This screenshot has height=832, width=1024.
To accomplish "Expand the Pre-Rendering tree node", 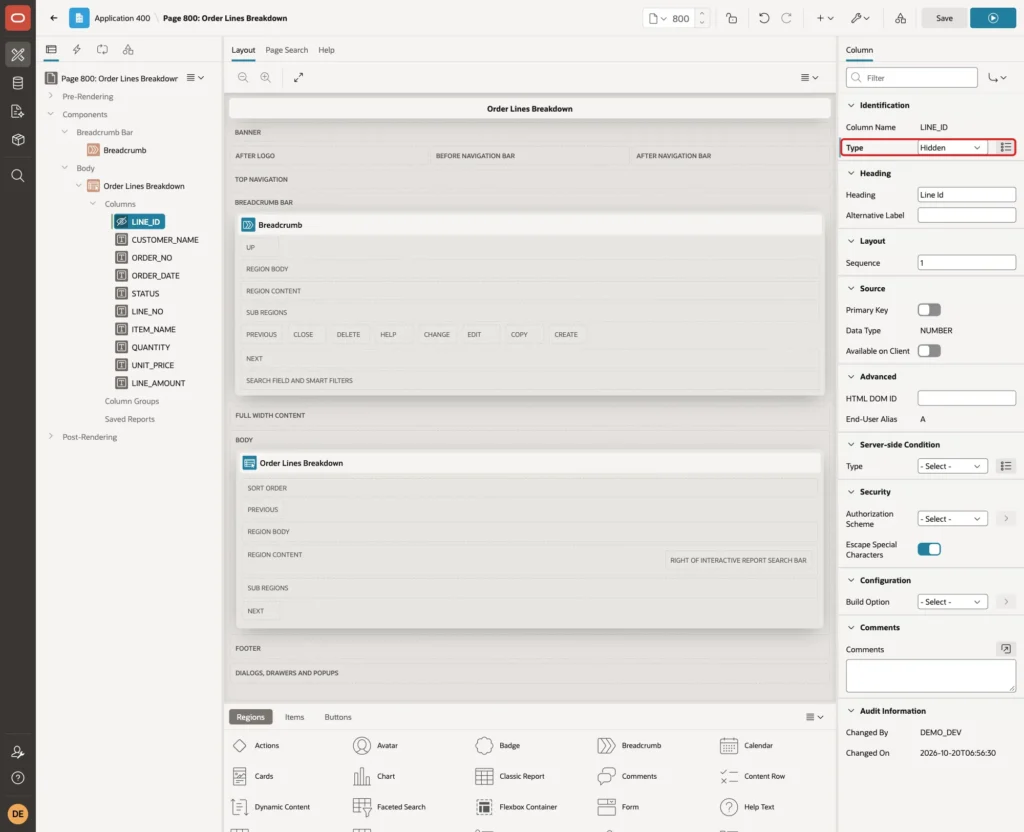I will pyautogui.click(x=50, y=96).
